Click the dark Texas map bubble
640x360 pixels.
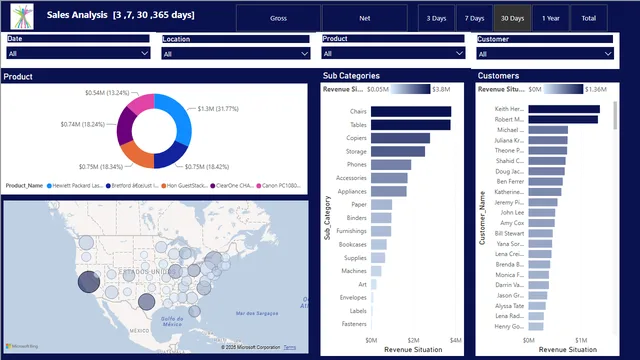147,302
